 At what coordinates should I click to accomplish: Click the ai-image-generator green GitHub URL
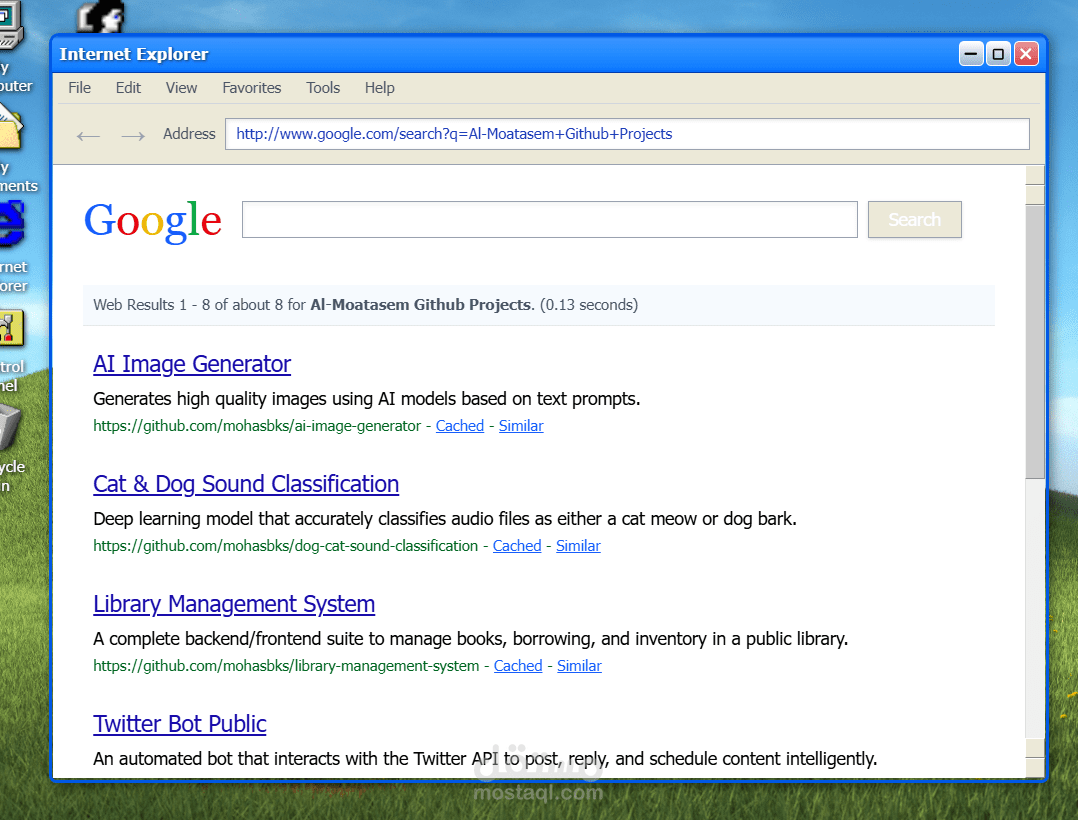pyautogui.click(x=257, y=426)
